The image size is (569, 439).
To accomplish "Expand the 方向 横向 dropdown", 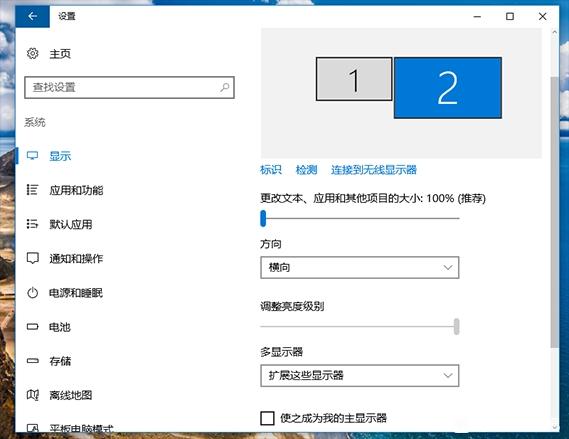I will click(x=360, y=268).
